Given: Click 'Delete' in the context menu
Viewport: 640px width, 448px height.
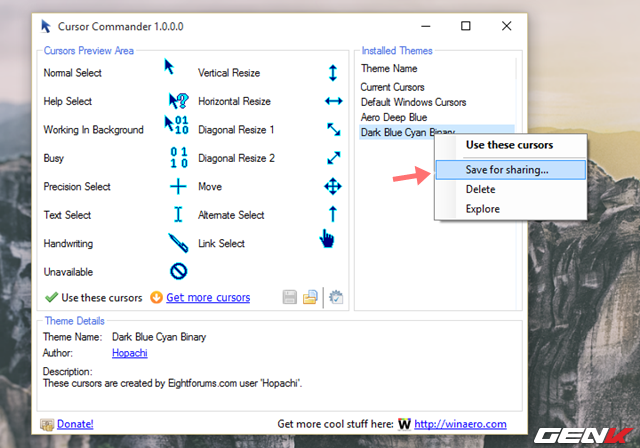Looking at the screenshot, I should coord(480,189).
